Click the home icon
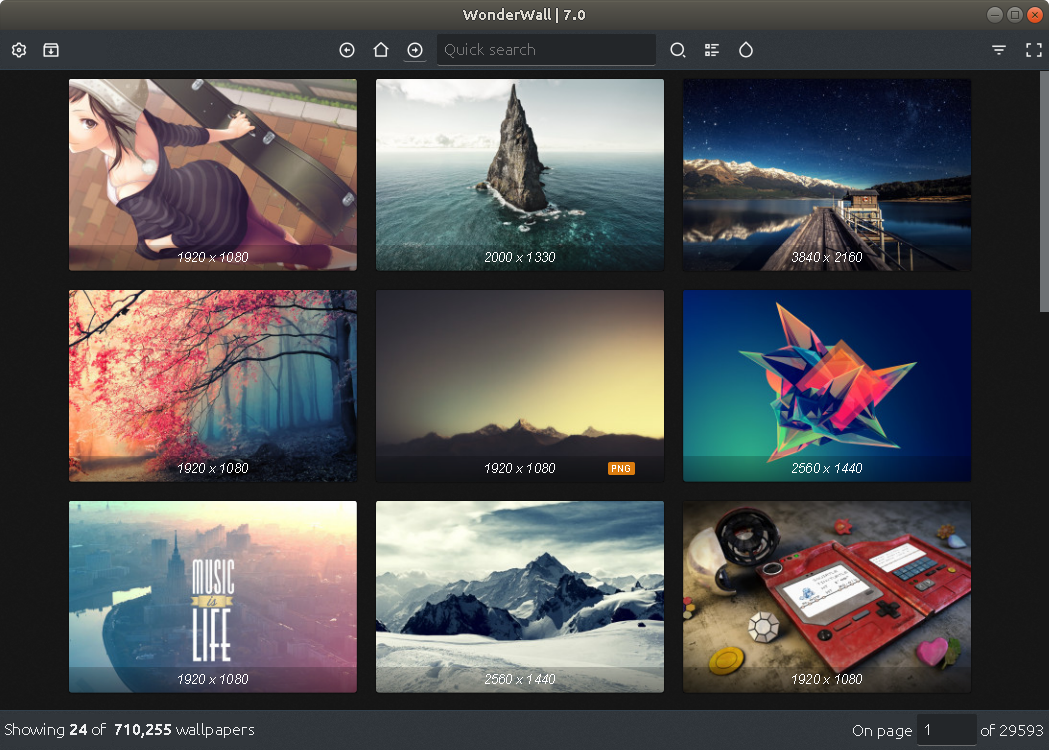1049x750 pixels. click(381, 50)
